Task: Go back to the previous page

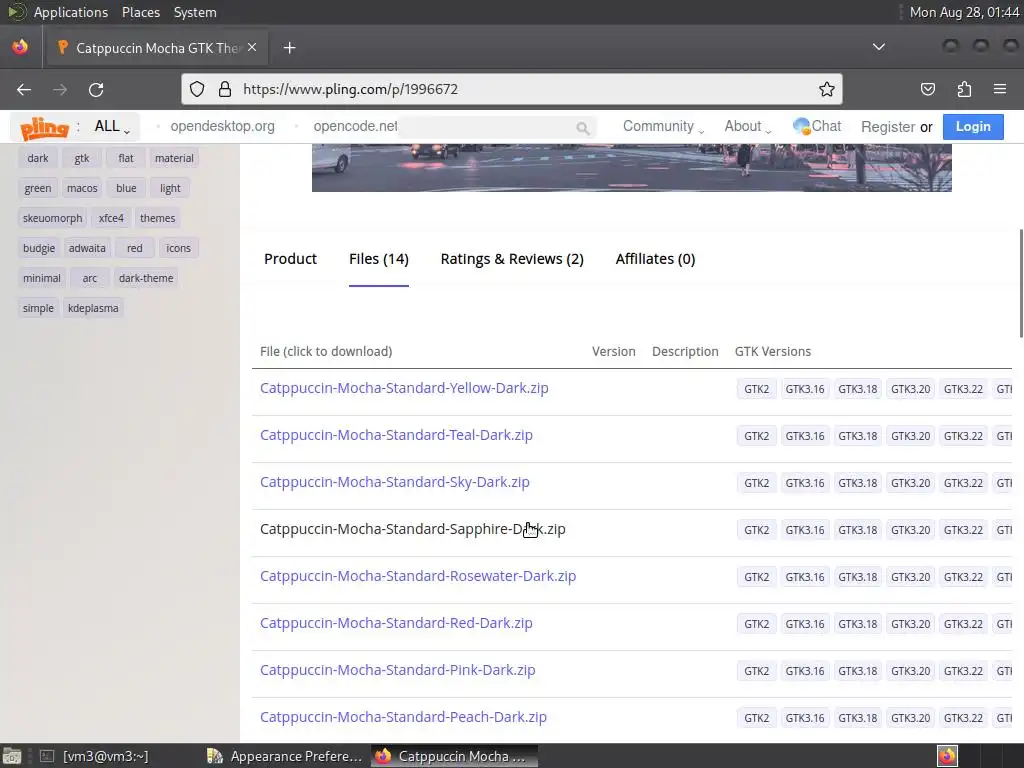Action: pos(24,89)
